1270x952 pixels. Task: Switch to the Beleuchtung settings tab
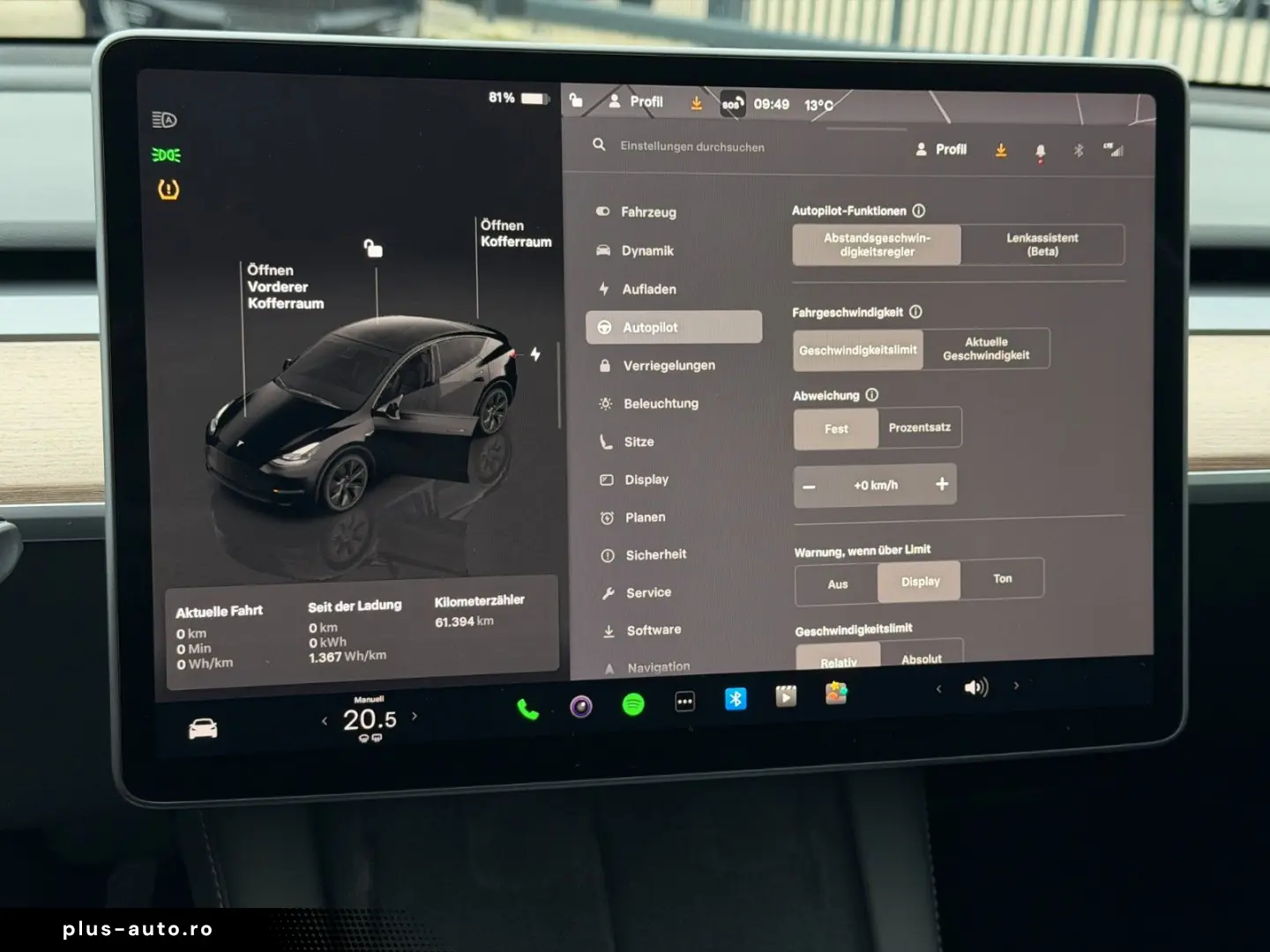(x=661, y=403)
